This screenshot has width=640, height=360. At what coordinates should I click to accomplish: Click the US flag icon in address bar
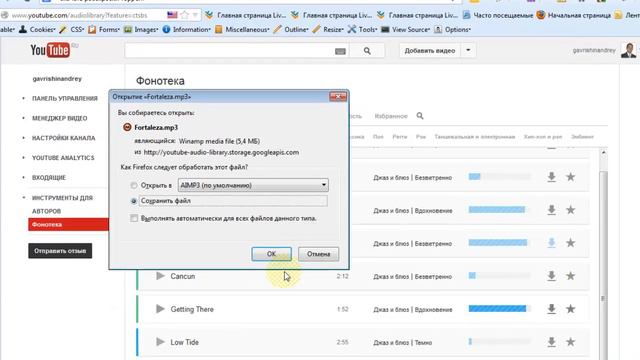click(172, 15)
